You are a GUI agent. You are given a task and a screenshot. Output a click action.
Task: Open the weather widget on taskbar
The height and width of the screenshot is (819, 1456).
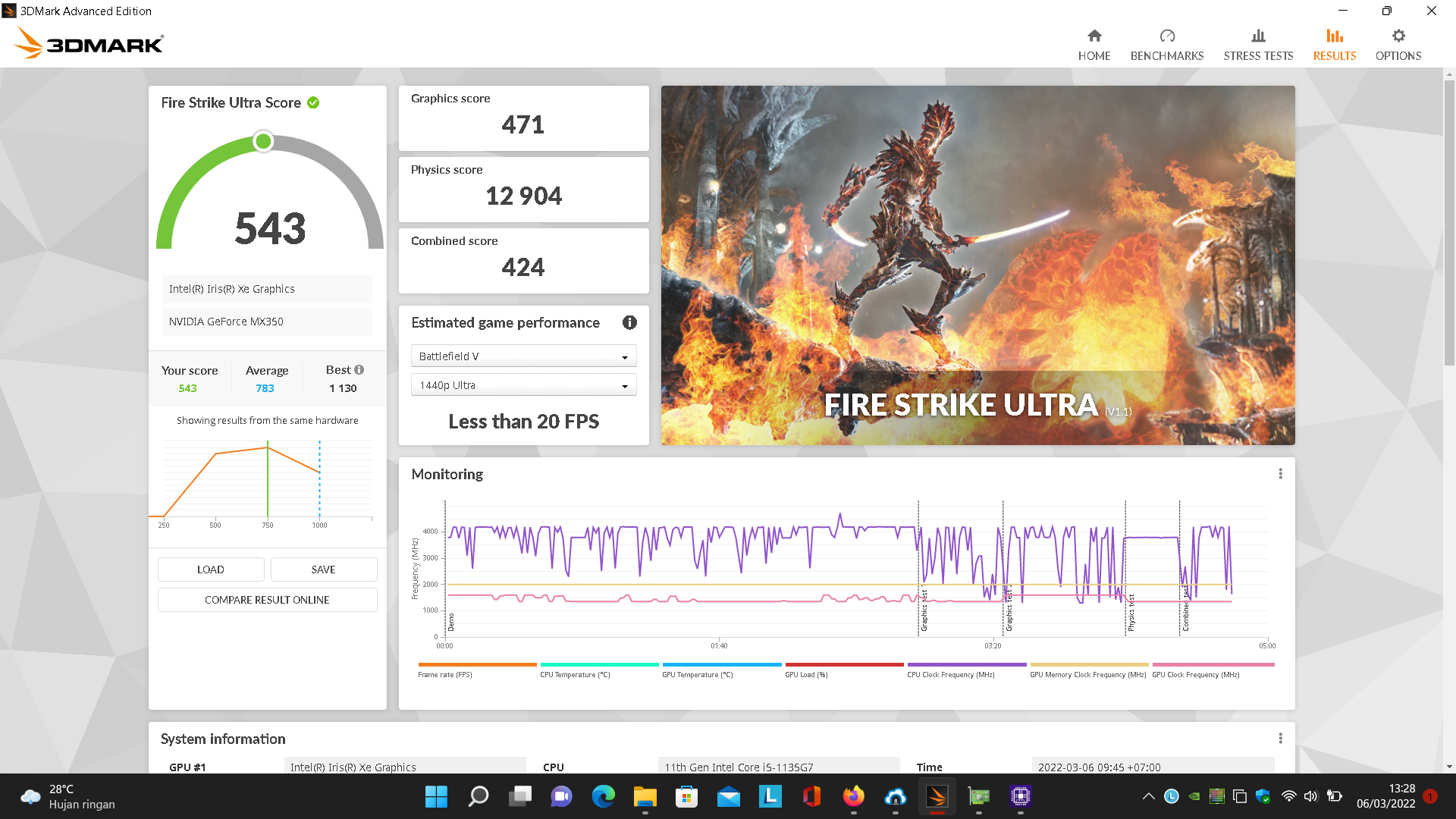[68, 796]
